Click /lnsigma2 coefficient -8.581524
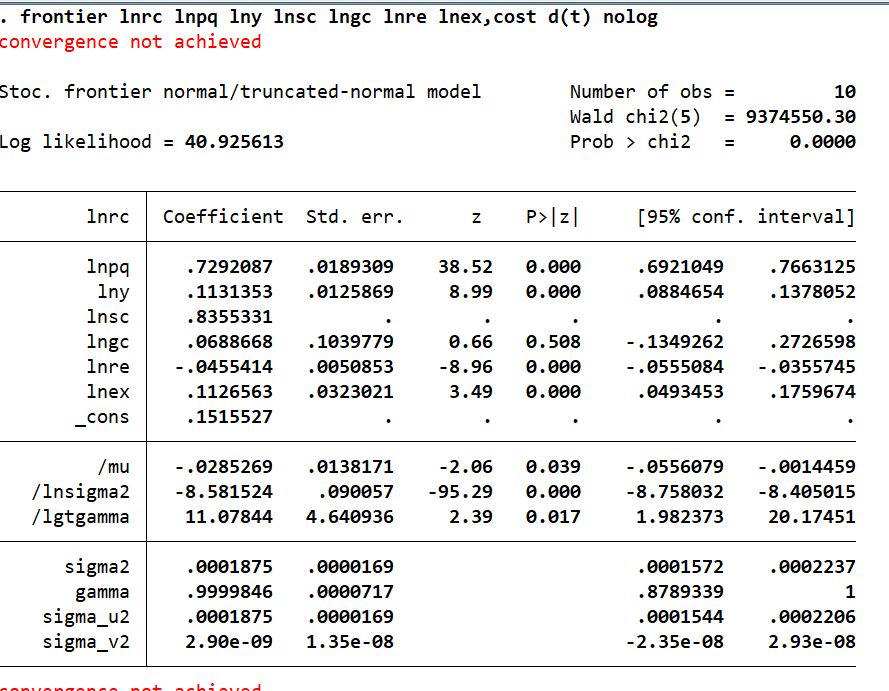 [223, 492]
